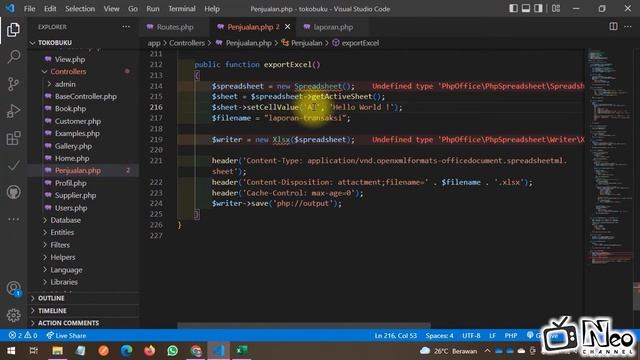Switch to the Routes.php tab
640x360 pixels.
click(x=175, y=27)
